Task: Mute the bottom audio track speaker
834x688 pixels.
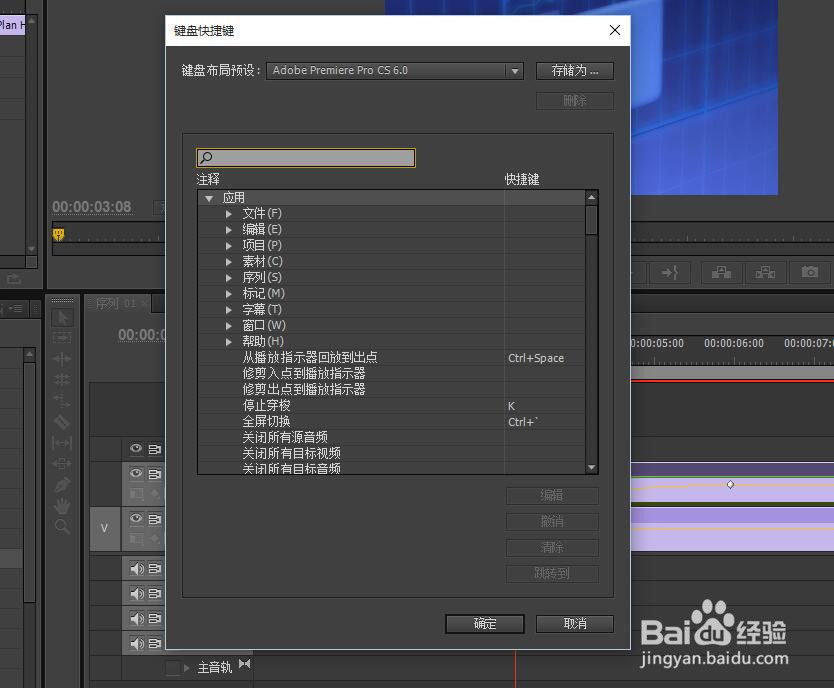Action: click(x=137, y=643)
